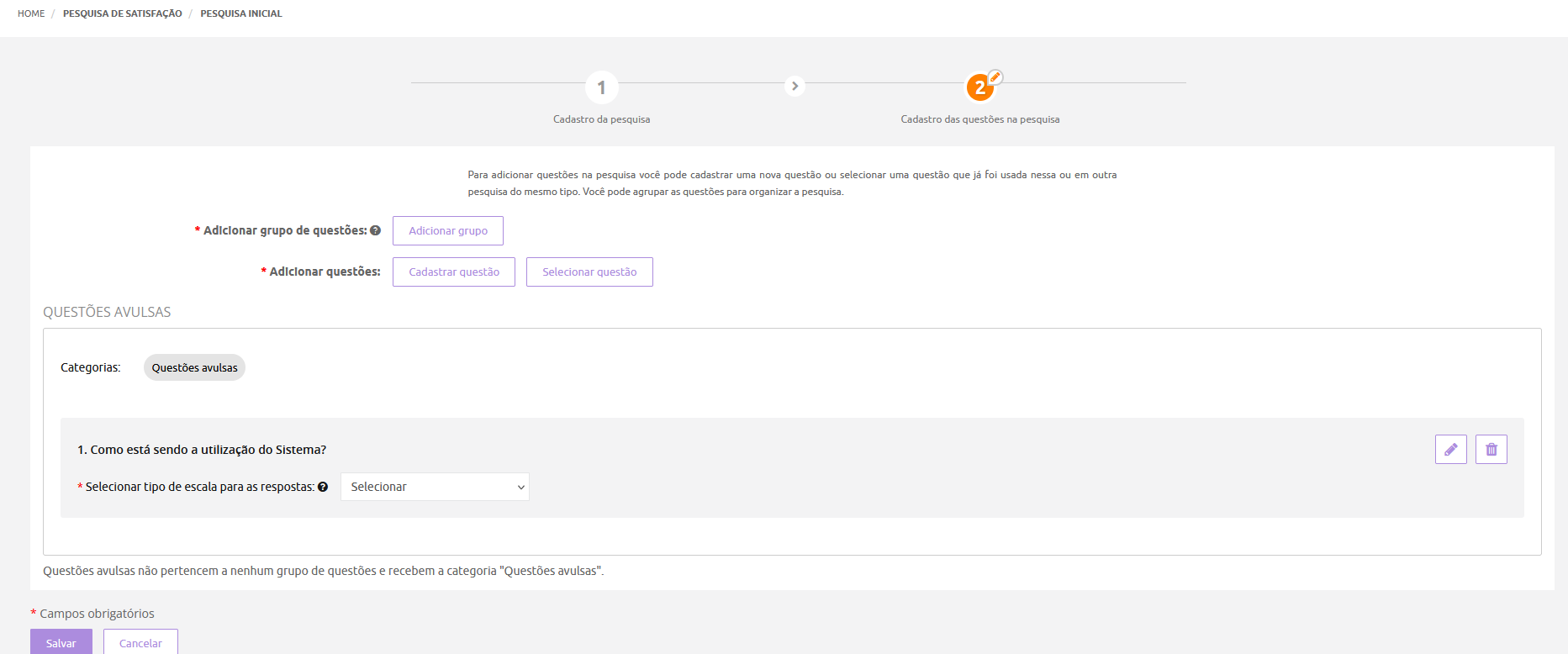Click the small pencil badge on step 2
This screenshot has height=654, width=1568.
[995, 77]
